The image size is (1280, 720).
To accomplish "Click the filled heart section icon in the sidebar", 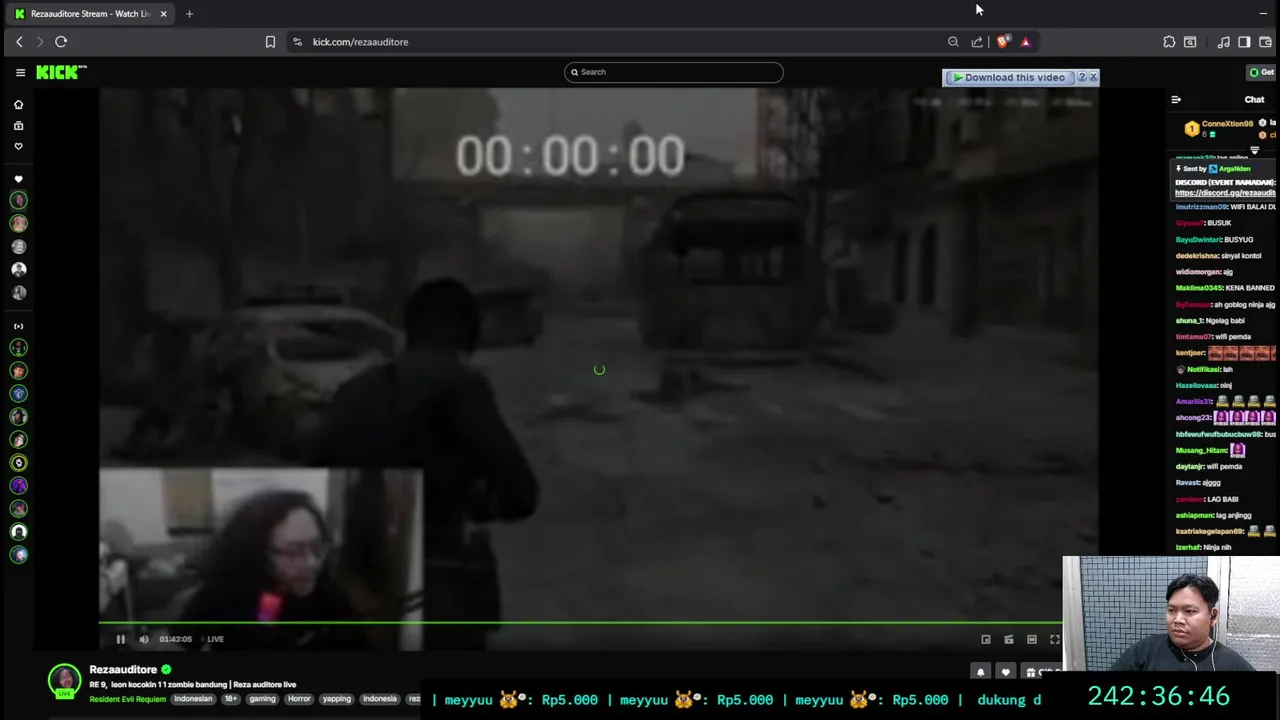I will point(18,179).
